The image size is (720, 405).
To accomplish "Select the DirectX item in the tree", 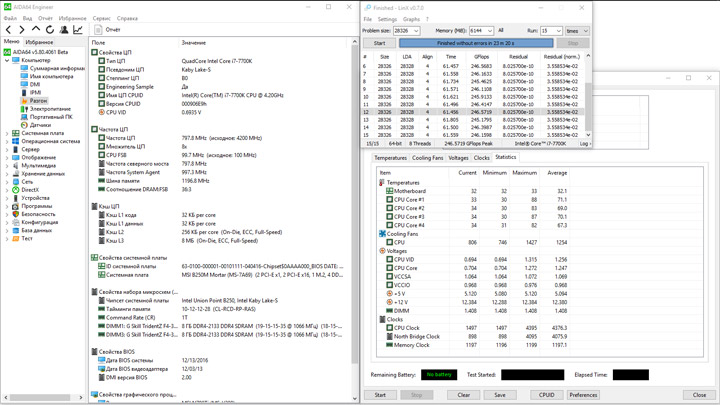I will (x=30, y=190).
